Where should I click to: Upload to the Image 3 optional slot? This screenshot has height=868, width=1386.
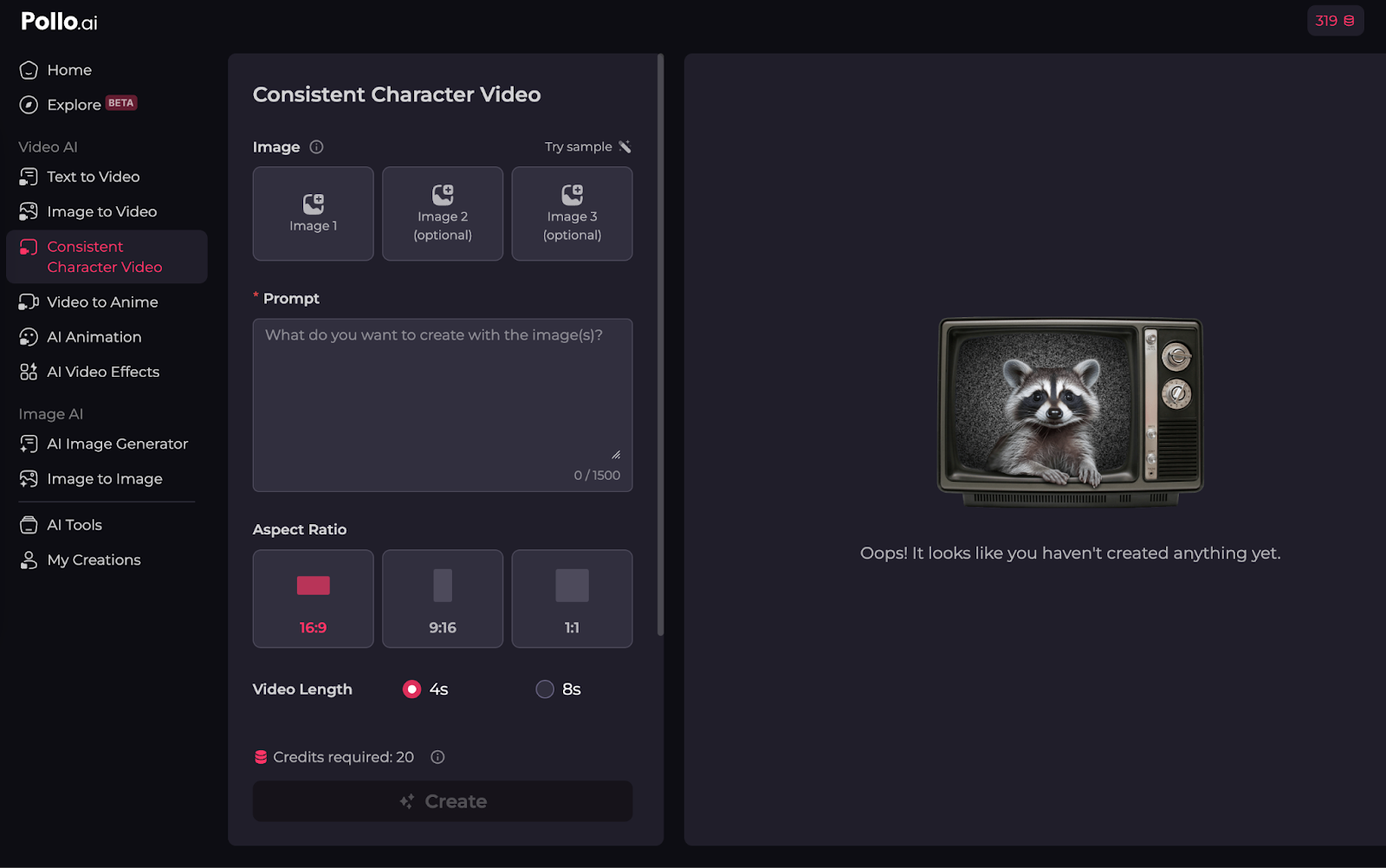pyautogui.click(x=572, y=213)
